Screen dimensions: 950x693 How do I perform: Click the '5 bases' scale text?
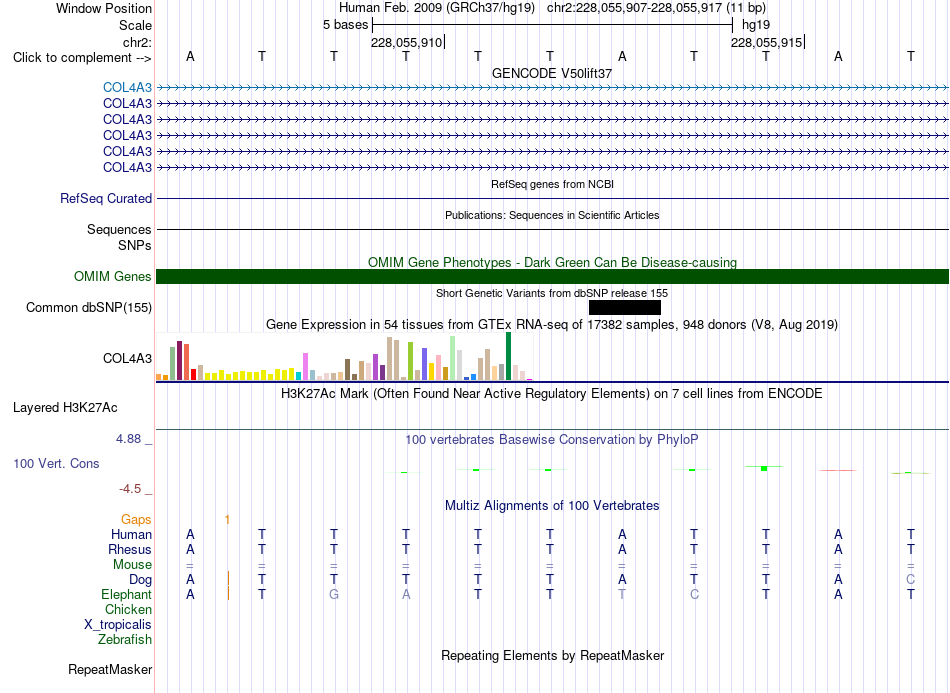pyautogui.click(x=345, y=25)
